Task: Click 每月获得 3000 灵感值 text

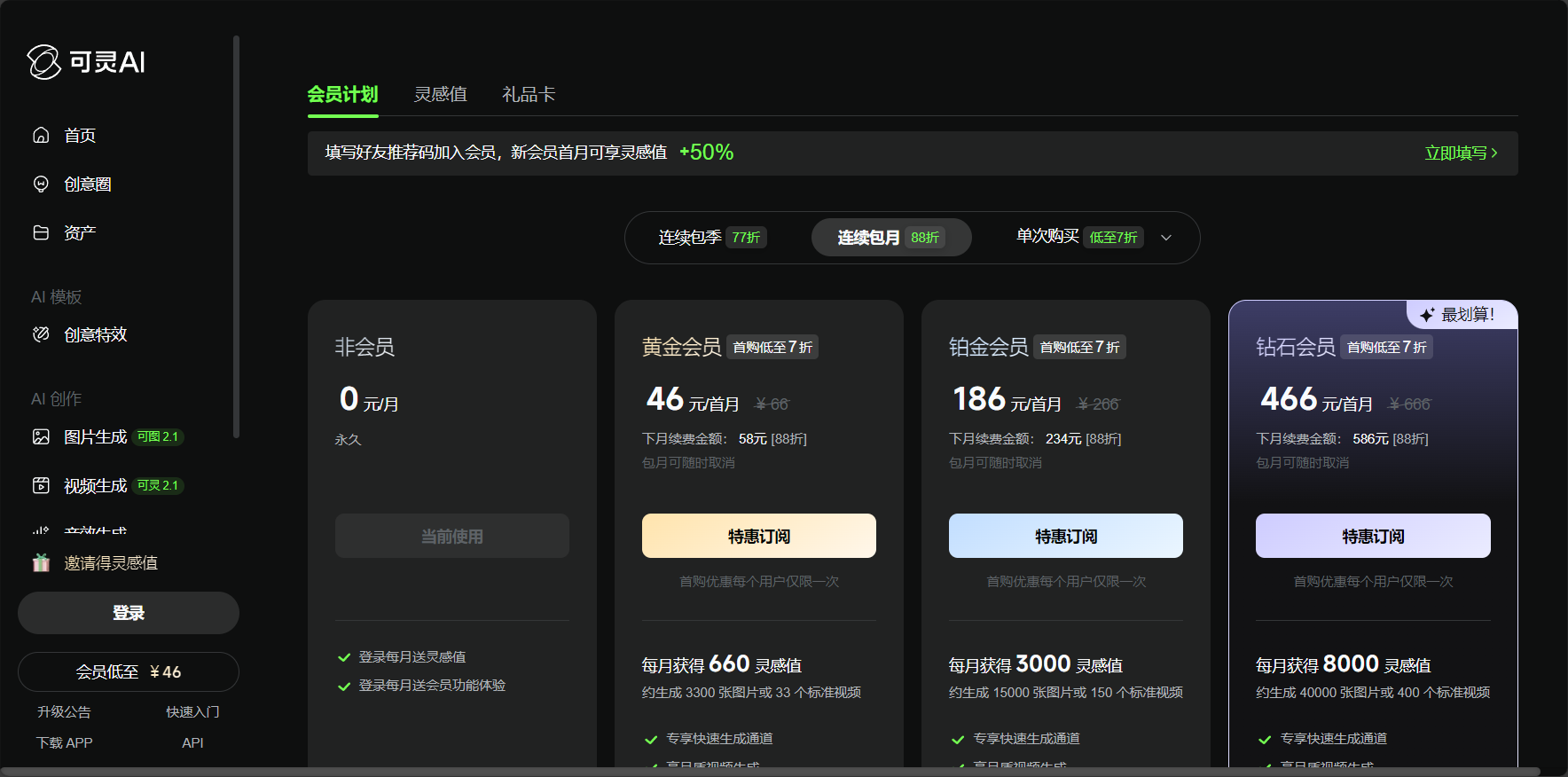Action: coord(1036,664)
